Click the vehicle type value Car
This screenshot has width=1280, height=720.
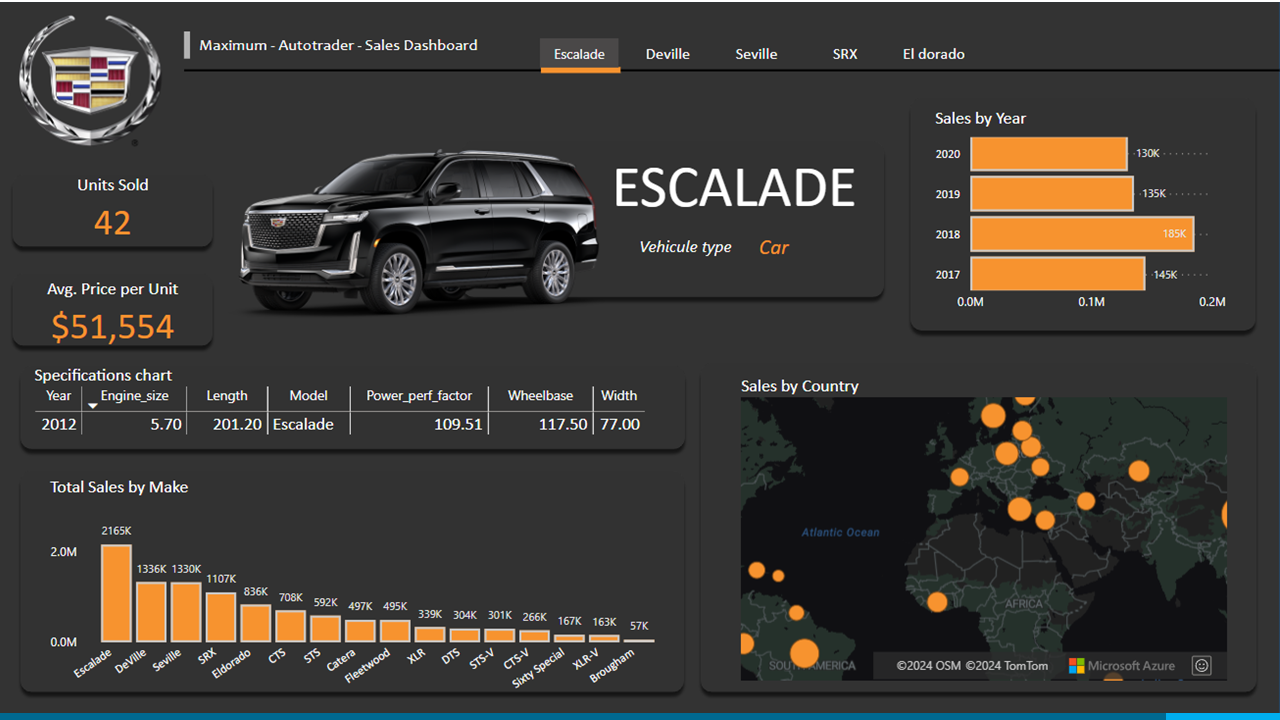(774, 247)
